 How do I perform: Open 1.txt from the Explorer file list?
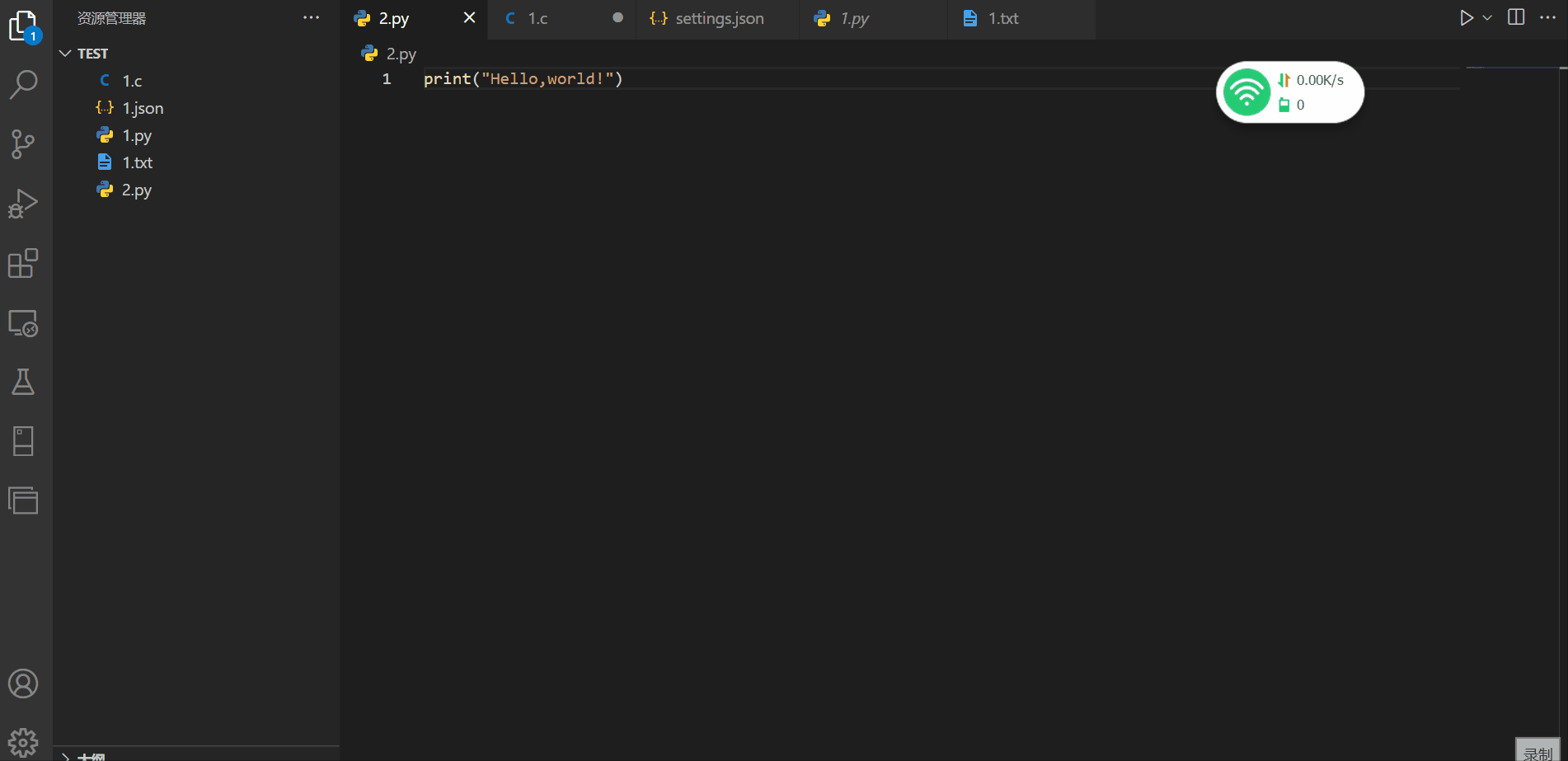tap(137, 162)
